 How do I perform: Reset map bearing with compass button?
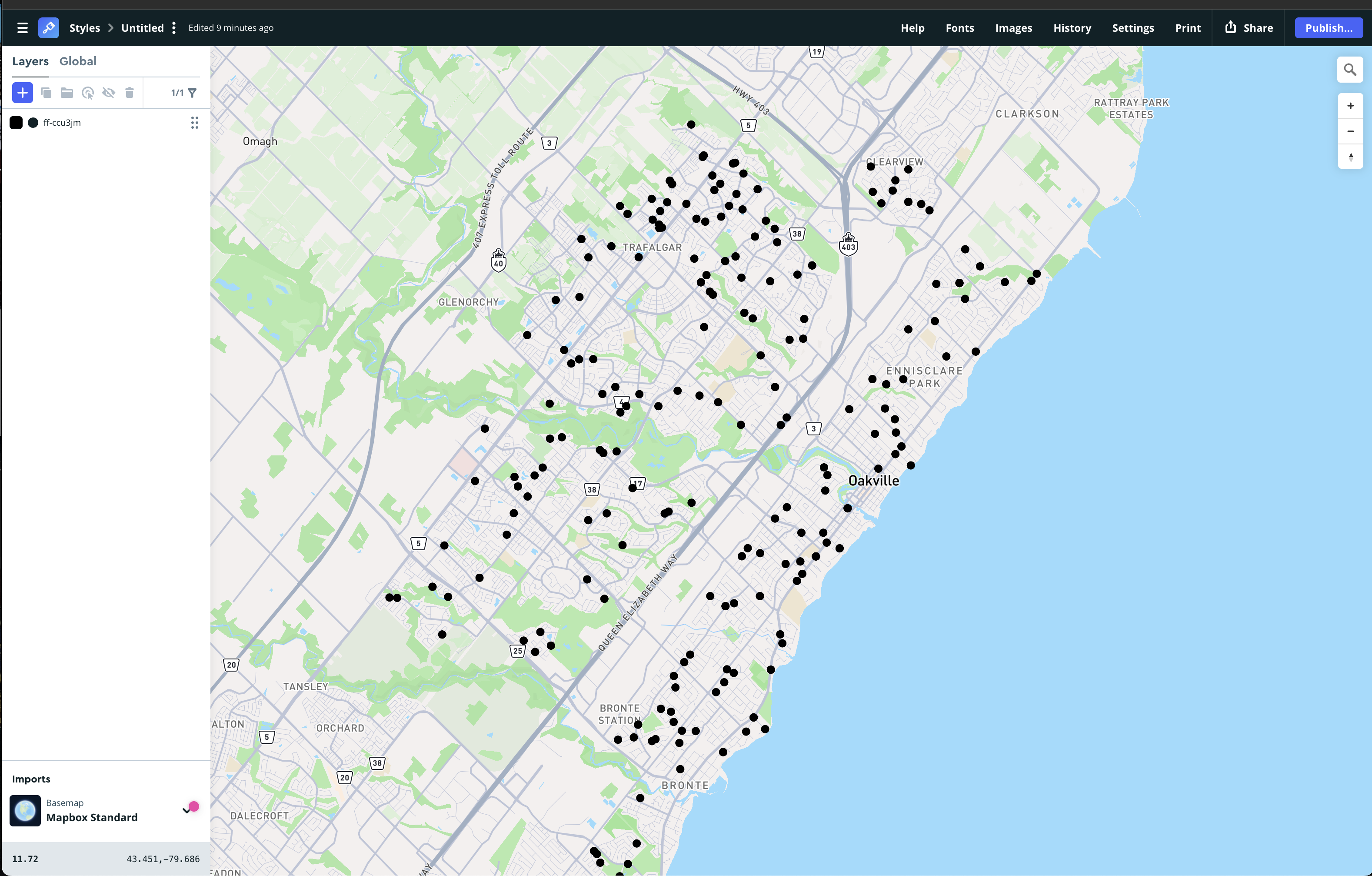[1350, 157]
